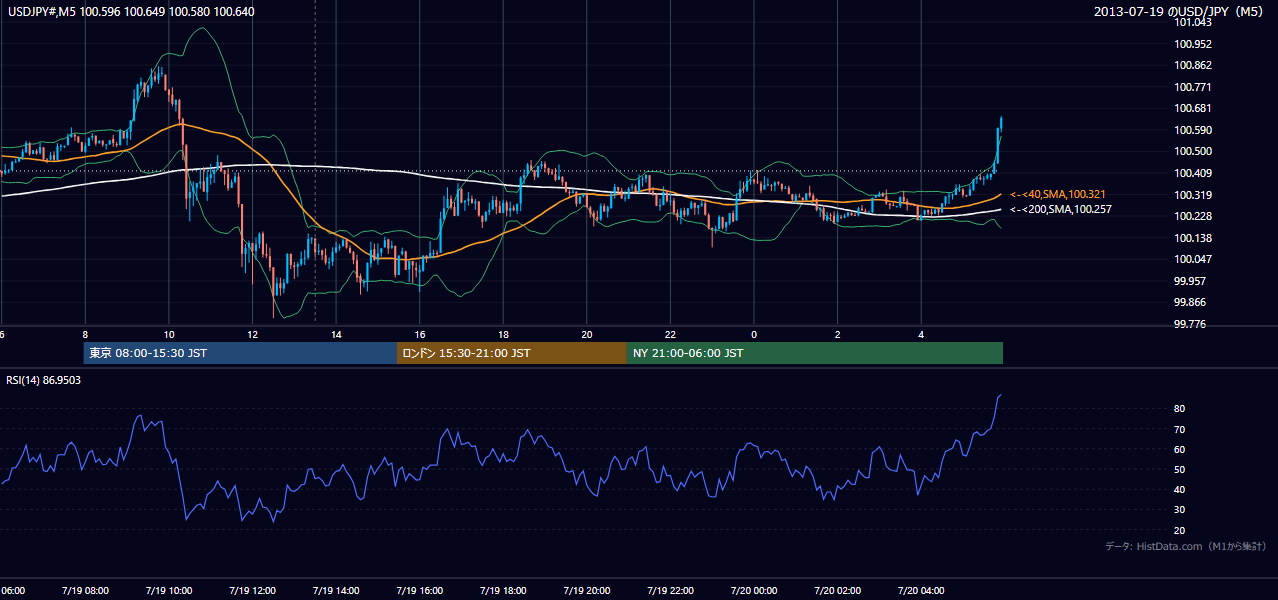Click the 7/19 12:00 time label

pos(252,591)
